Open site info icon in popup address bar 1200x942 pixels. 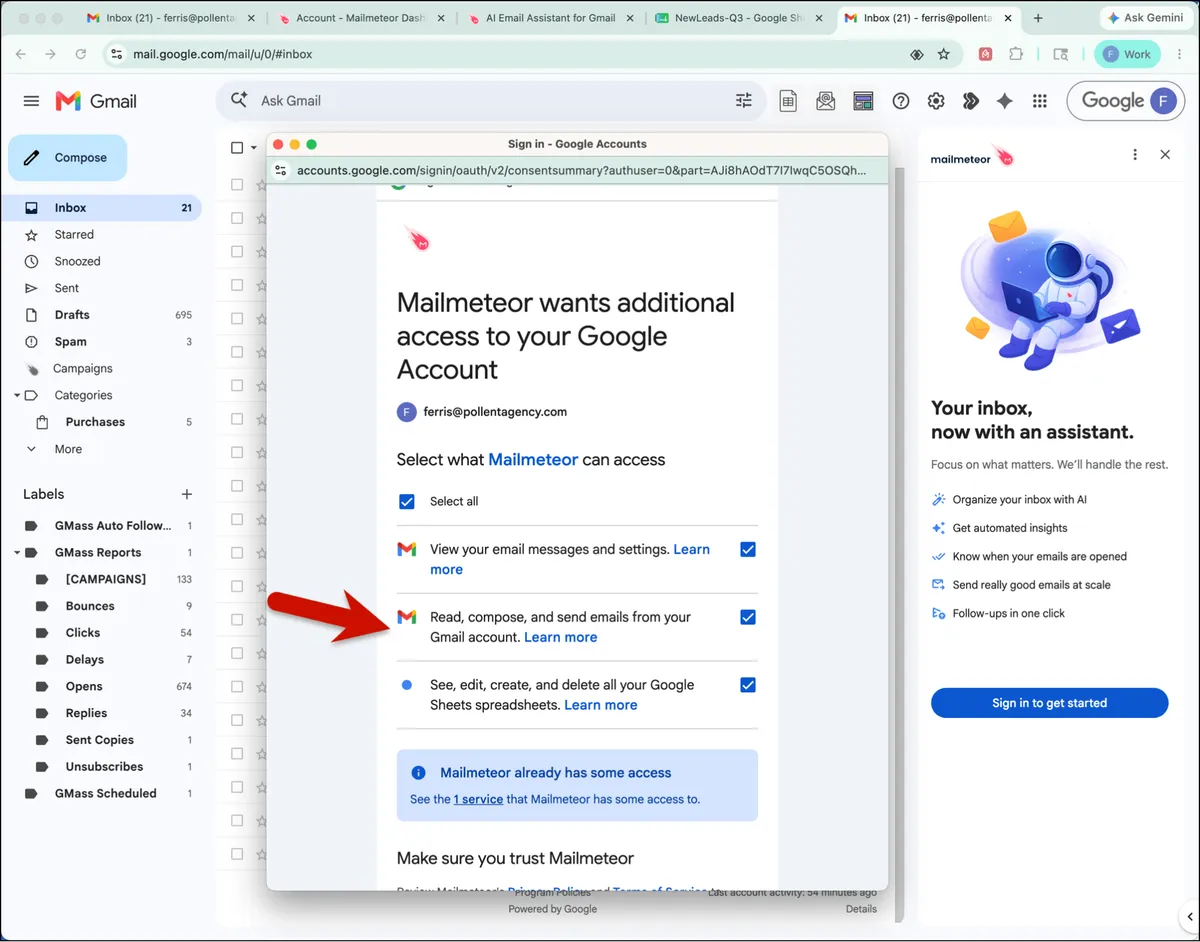point(281,171)
